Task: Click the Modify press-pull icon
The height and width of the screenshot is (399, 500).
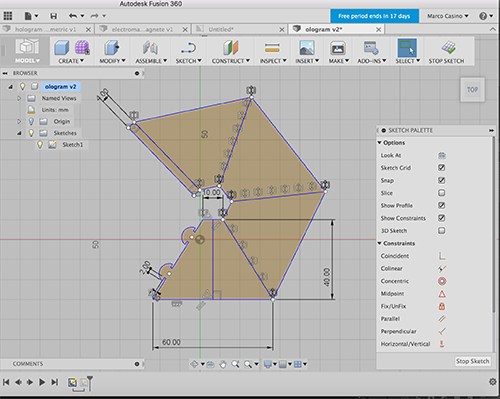Action: [x=112, y=48]
